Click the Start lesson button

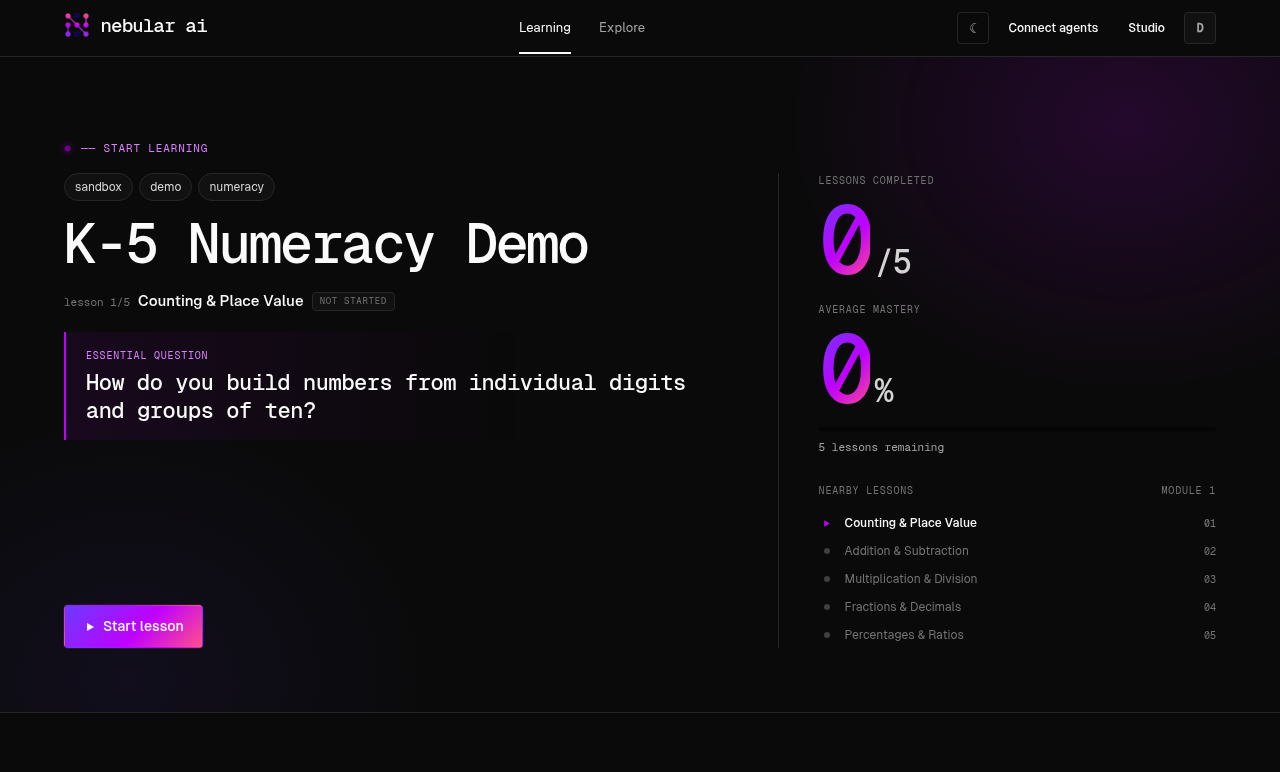tap(134, 626)
